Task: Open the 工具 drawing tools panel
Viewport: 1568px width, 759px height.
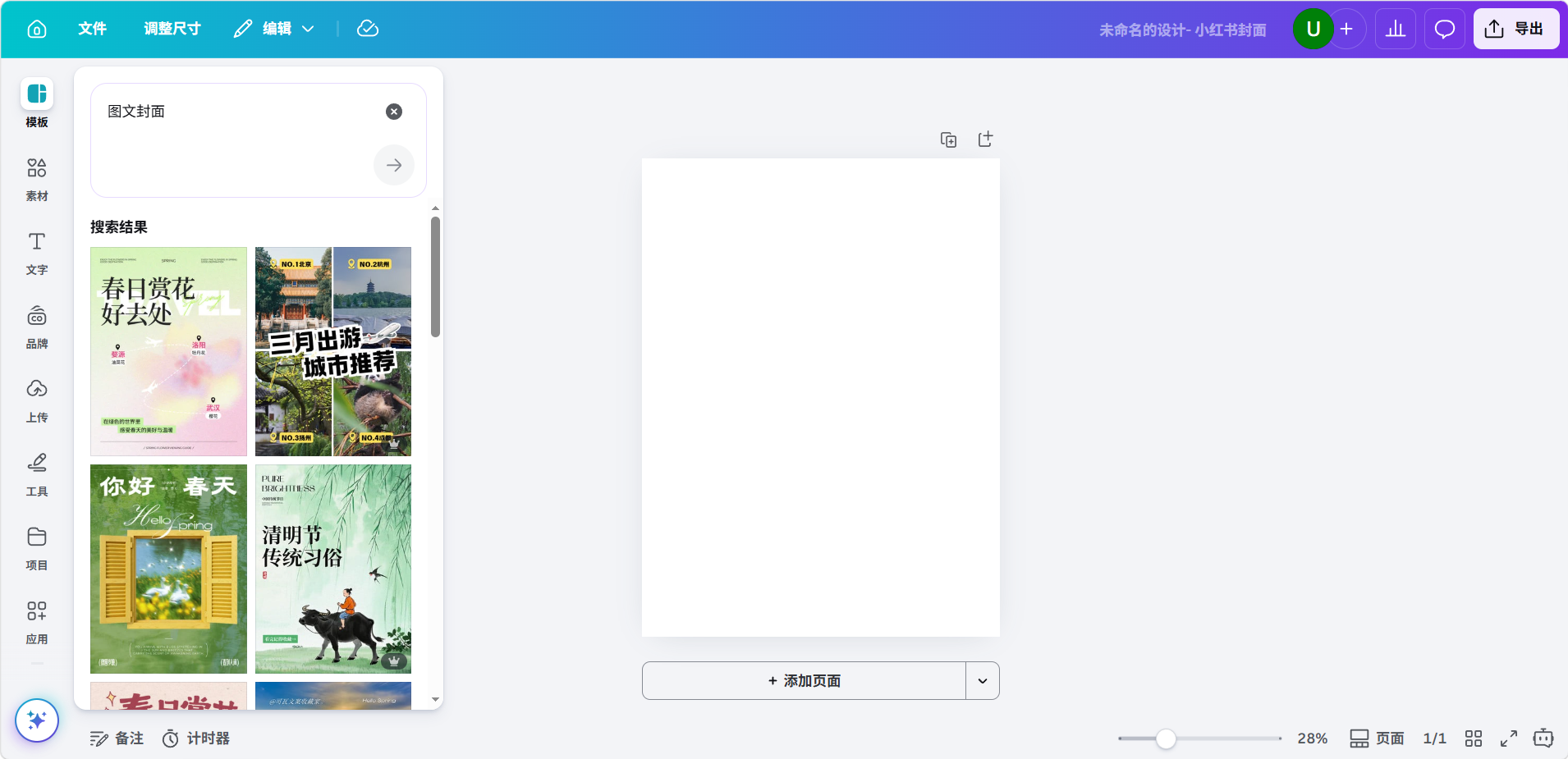Action: (x=37, y=473)
